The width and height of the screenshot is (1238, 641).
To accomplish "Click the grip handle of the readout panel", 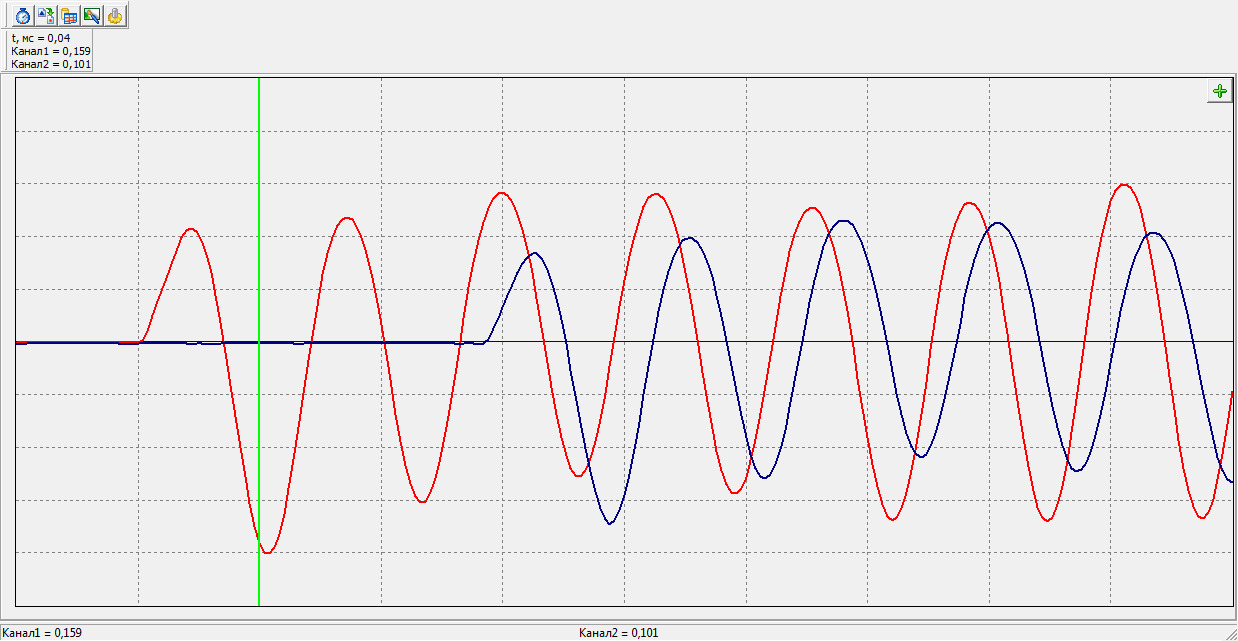I will click(x=5, y=51).
